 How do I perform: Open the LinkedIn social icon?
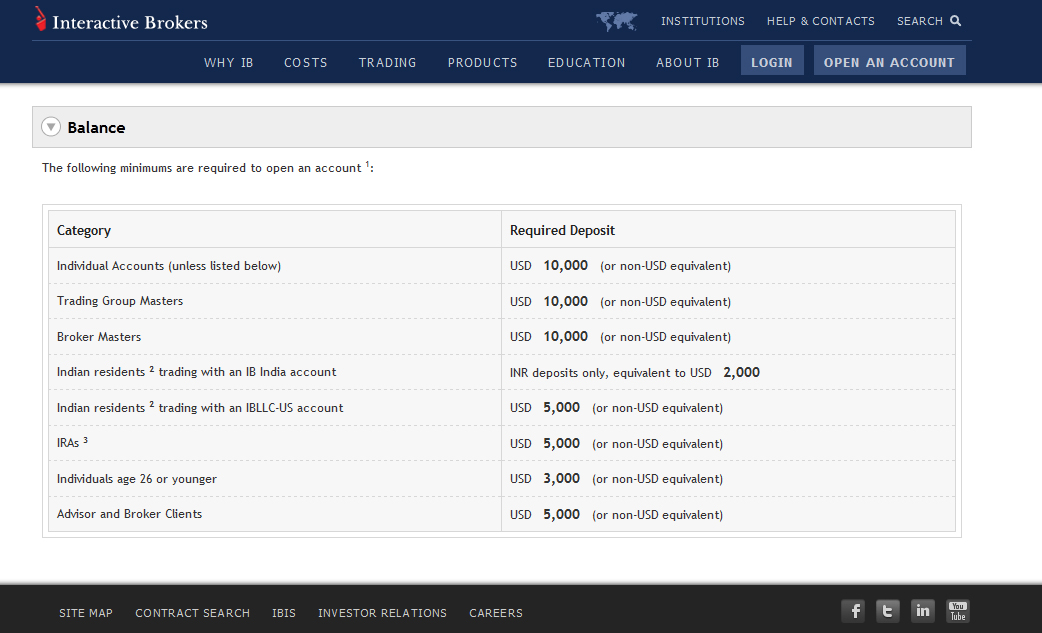922,611
